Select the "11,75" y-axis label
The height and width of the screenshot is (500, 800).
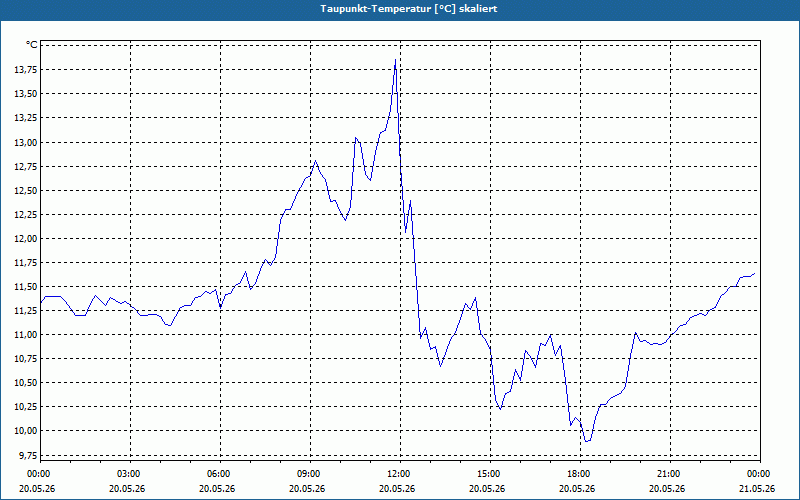26,262
